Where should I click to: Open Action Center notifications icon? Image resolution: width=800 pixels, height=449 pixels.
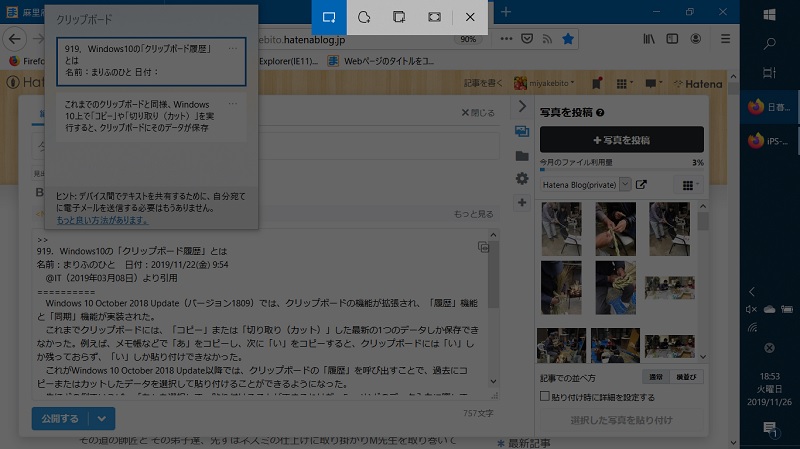770,429
